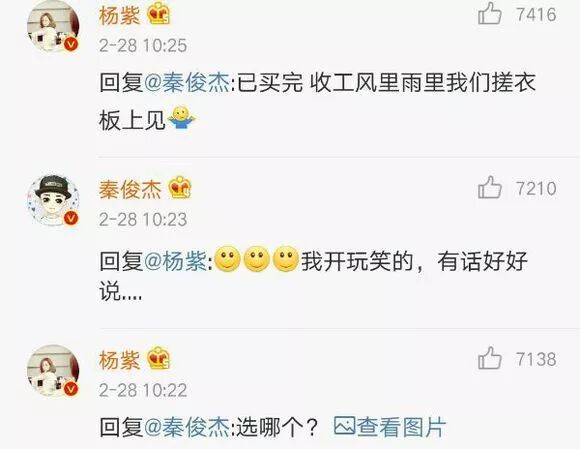
Task: Open 杨紫's avatar on the 10:25 comment
Action: (53, 27)
